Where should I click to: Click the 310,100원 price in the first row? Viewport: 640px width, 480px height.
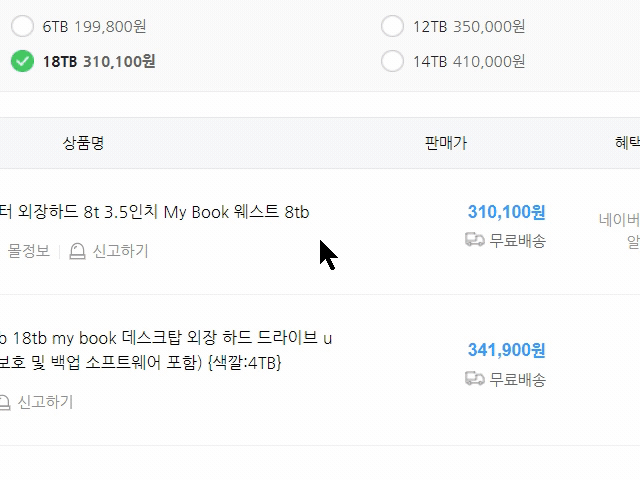pyautogui.click(x=506, y=212)
